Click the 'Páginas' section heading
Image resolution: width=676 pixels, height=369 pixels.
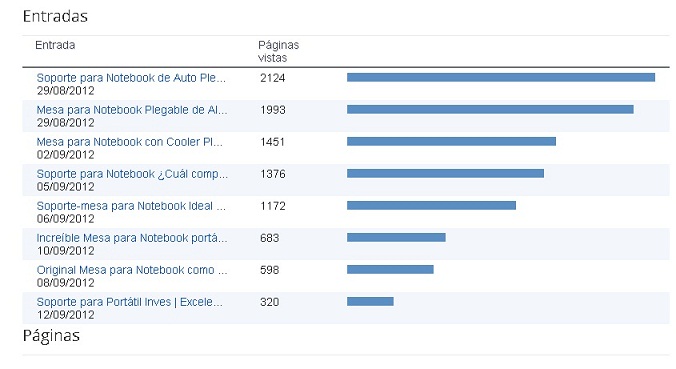coord(51,336)
